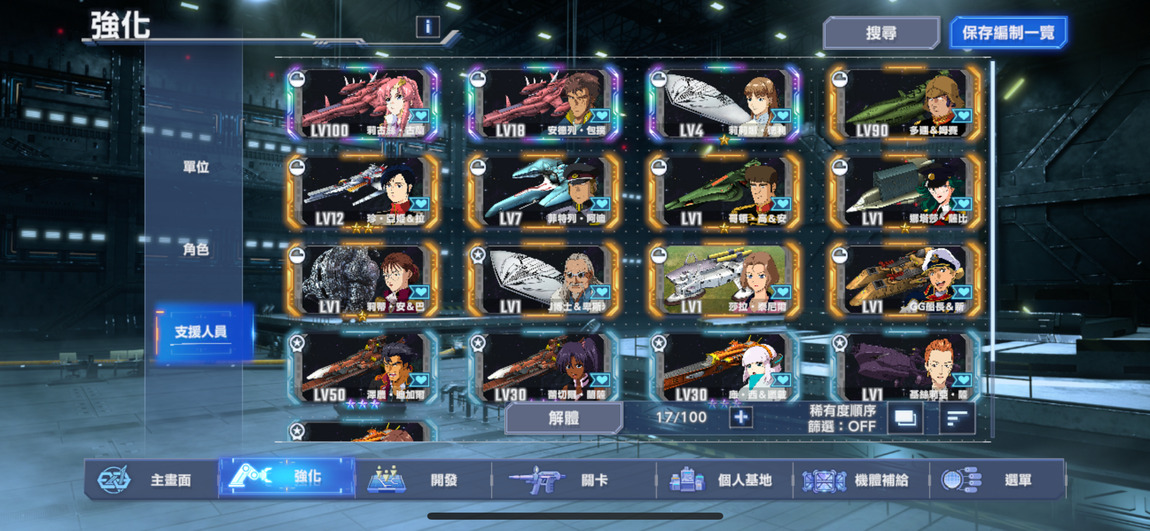This screenshot has width=1150, height=531.
Task: Open the 稀有度順序 filter setting
Action: (842, 418)
